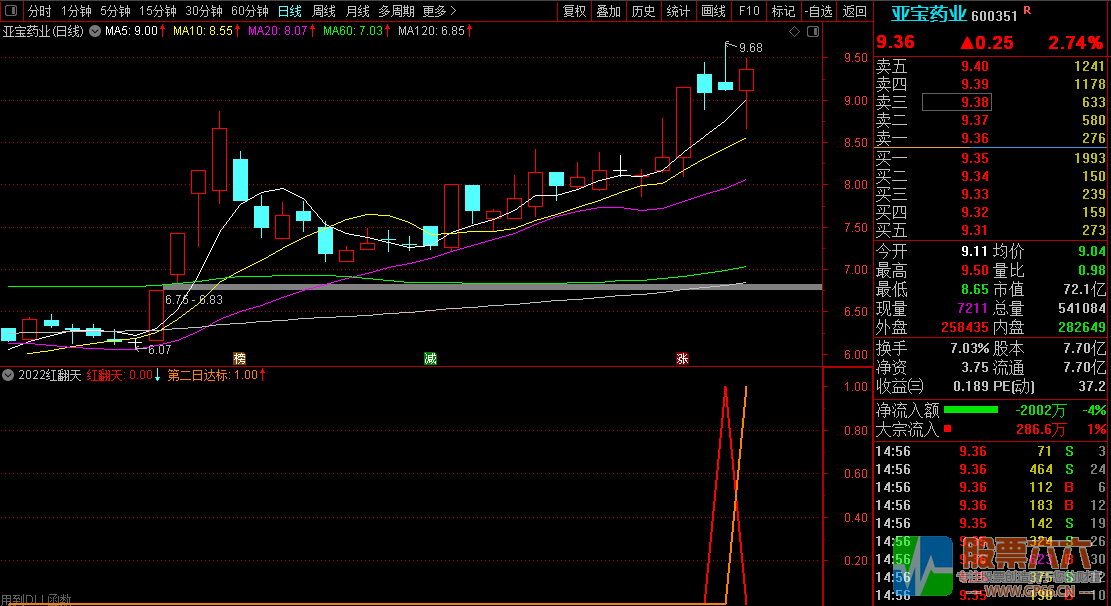Open the 更多 periods expander
The image size is (1111, 606).
tap(439, 11)
